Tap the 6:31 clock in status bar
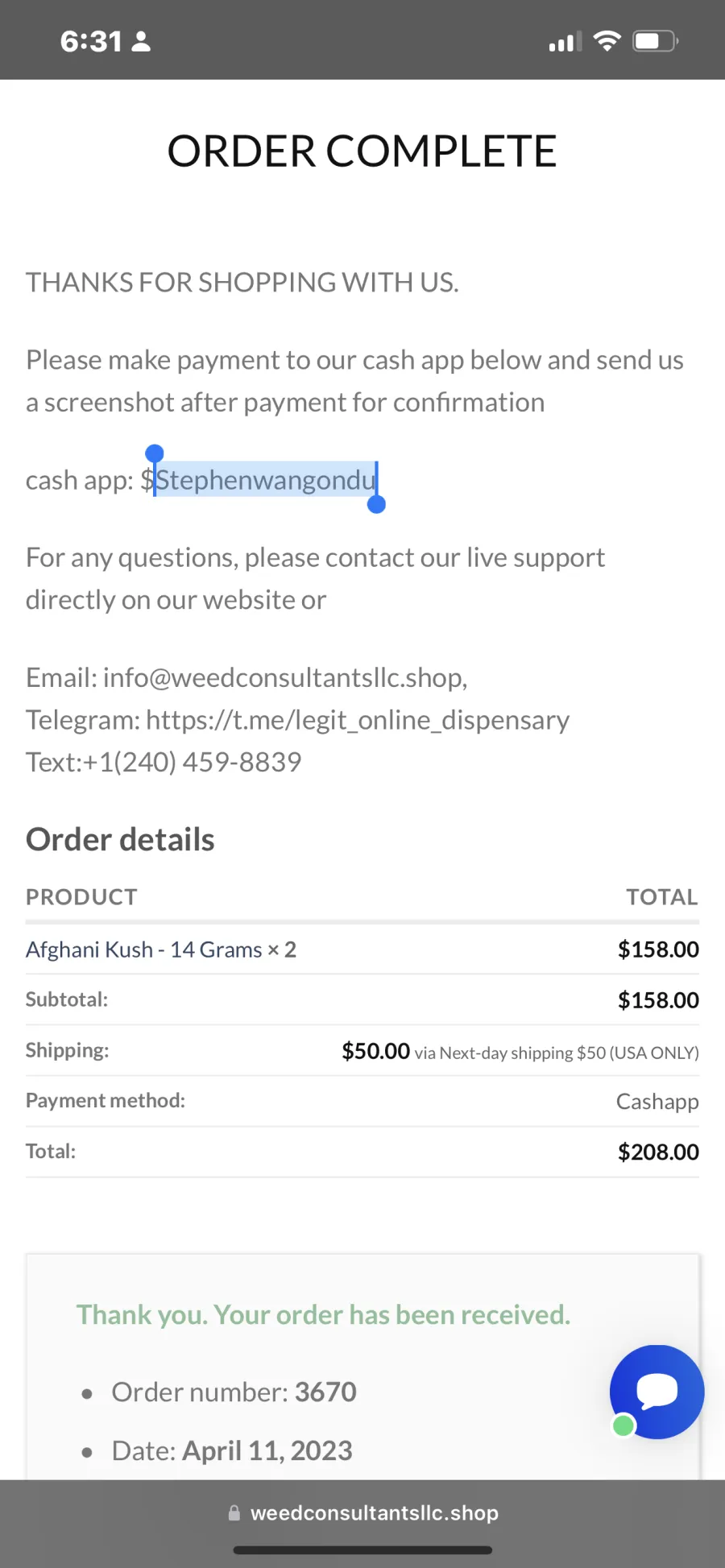Viewport: 725px width, 1568px height. (x=91, y=41)
